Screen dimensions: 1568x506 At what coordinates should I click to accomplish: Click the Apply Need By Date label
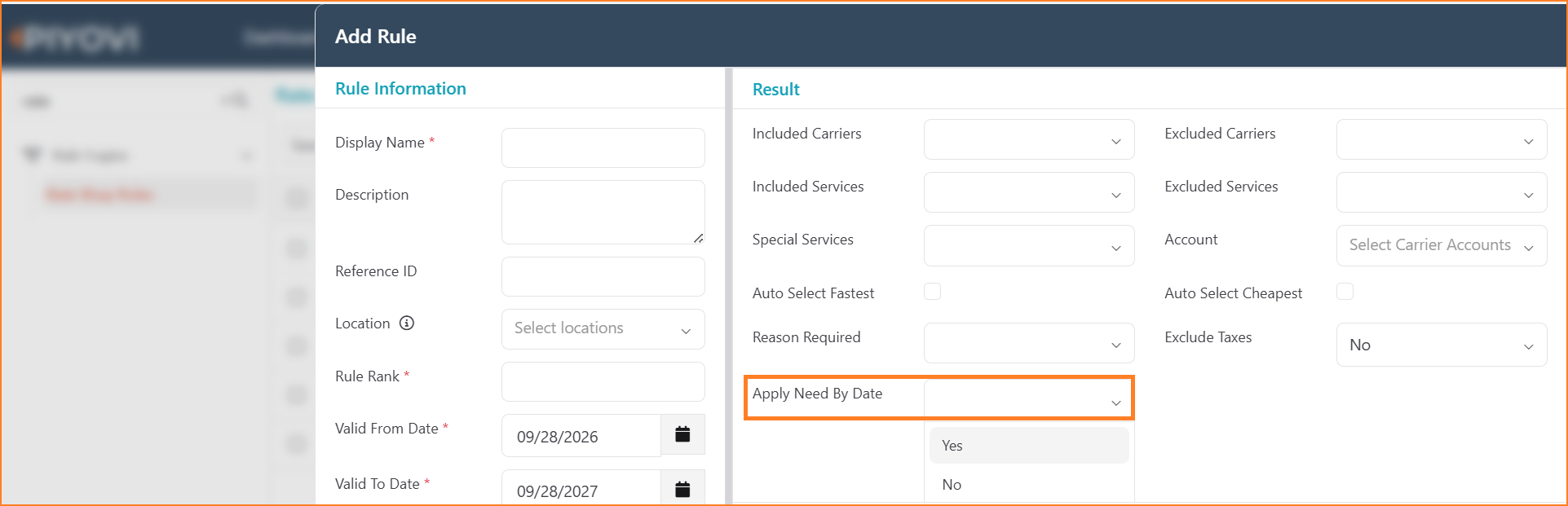[x=817, y=394]
